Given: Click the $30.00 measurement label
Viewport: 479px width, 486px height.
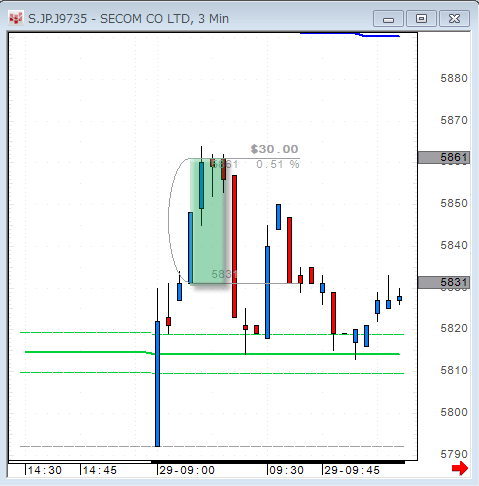Looking at the screenshot, I should click(x=274, y=149).
